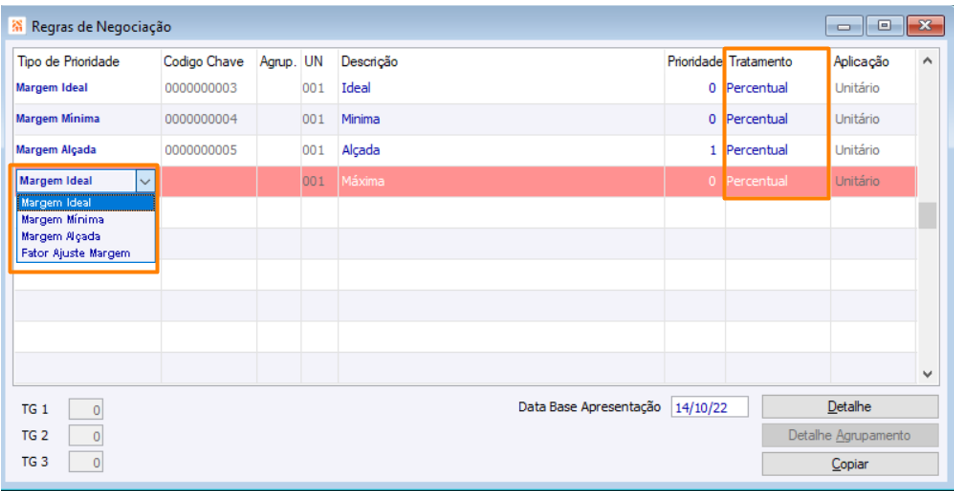
Task: Click the UN column header
Action: coord(314,61)
